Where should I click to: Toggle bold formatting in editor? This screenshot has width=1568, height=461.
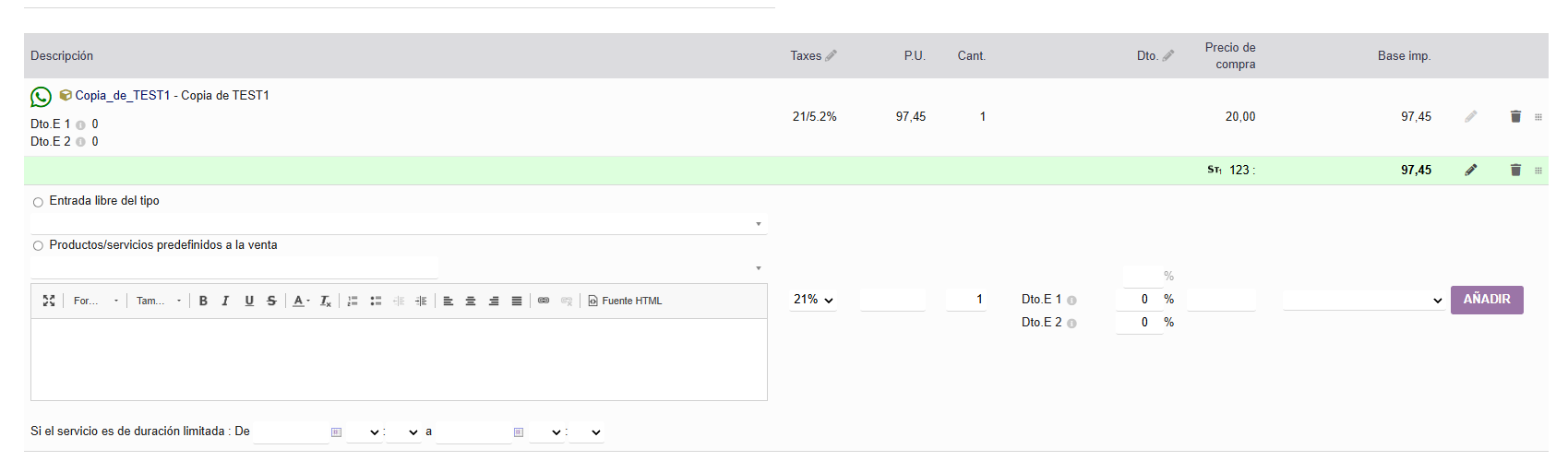pyautogui.click(x=203, y=301)
